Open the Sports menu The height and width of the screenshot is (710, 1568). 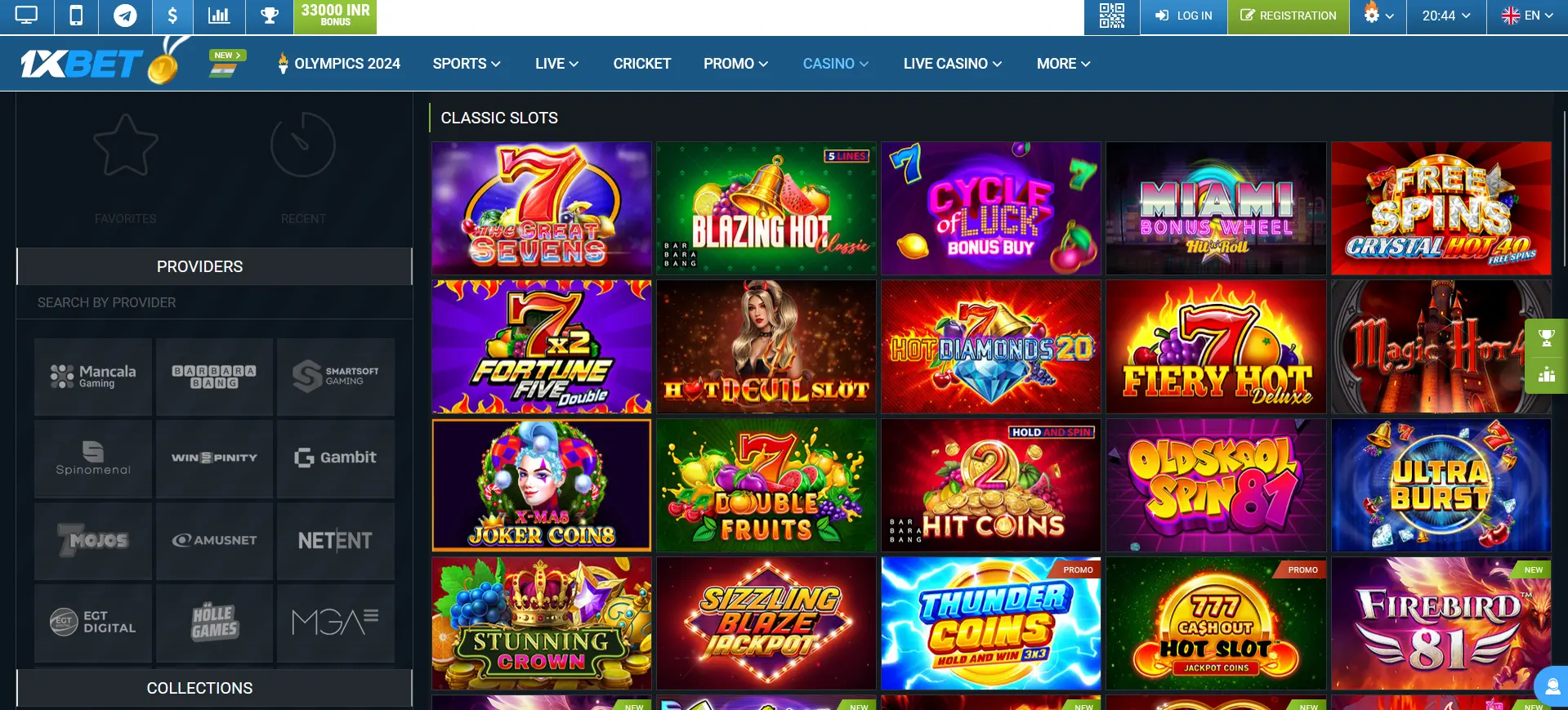tap(467, 64)
